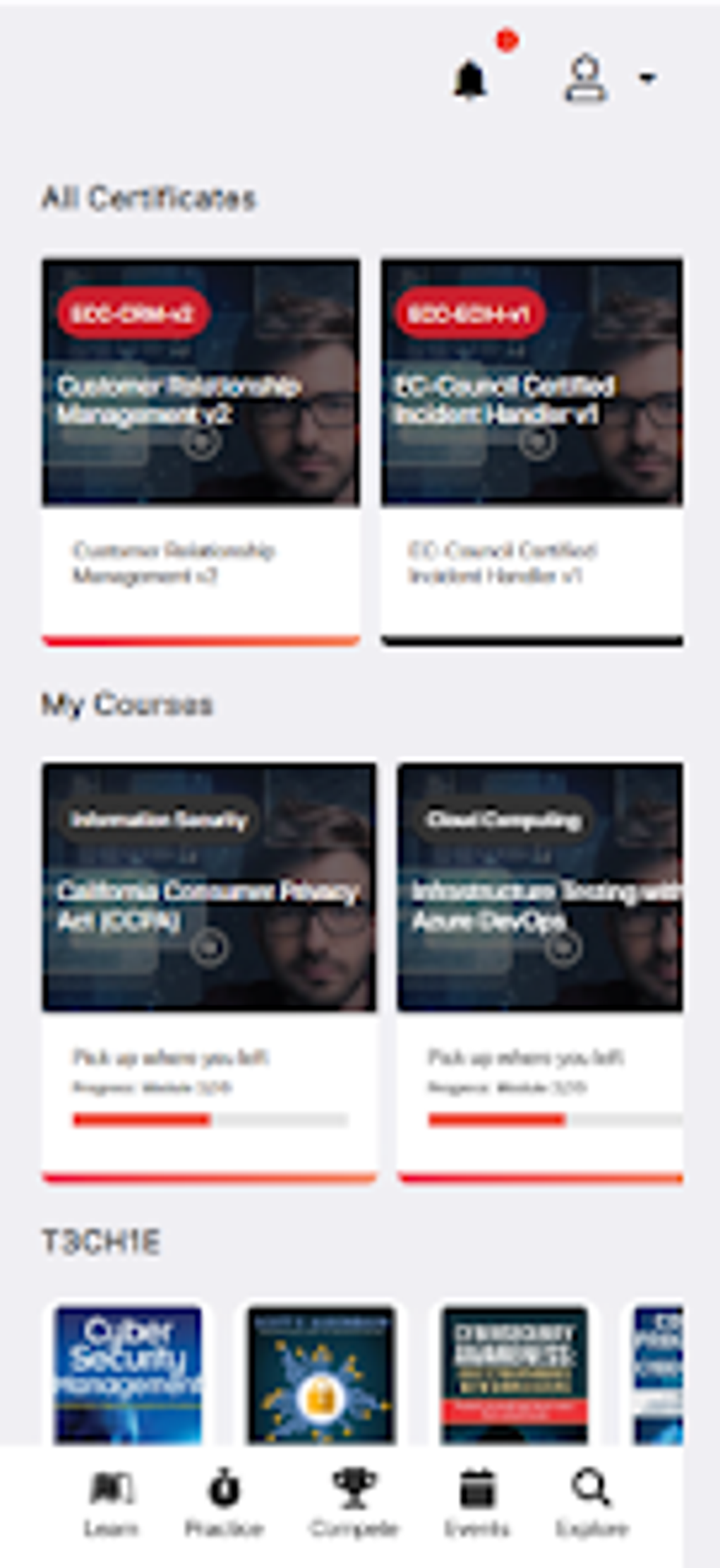Open EC-Council Certified Incident Handler v1 card
The height and width of the screenshot is (1568, 720).
tap(532, 452)
